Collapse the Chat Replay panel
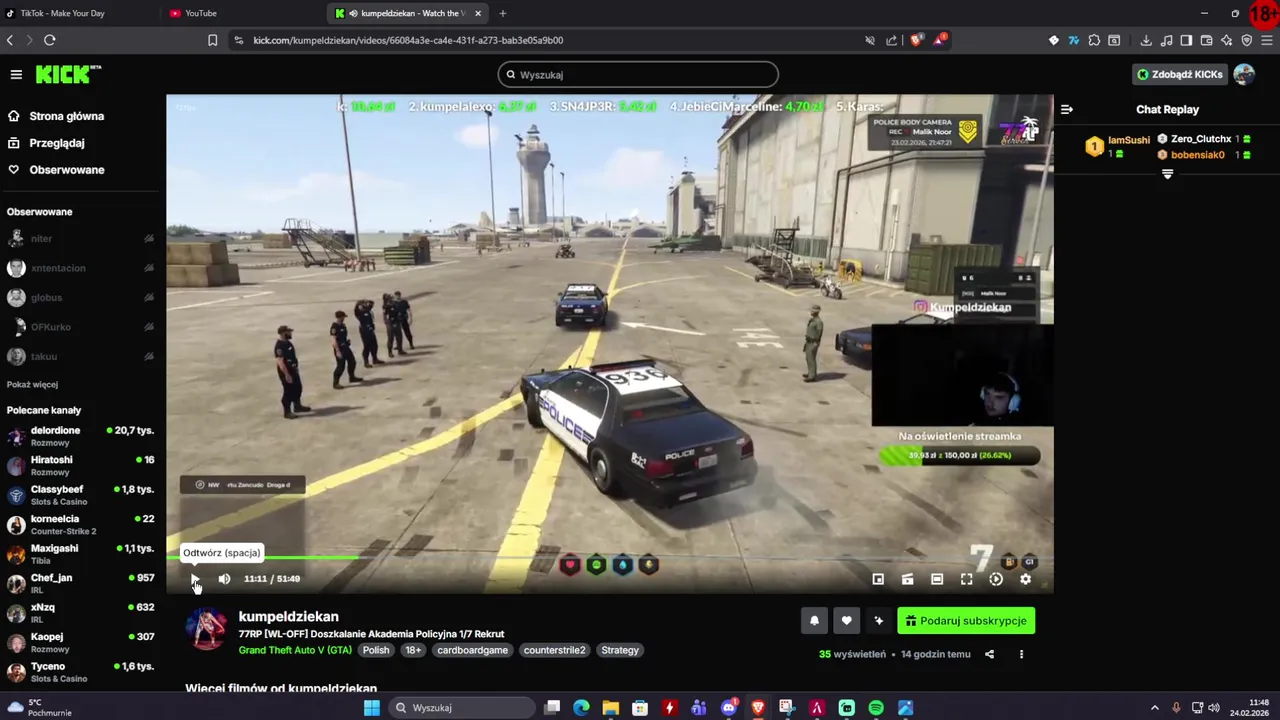This screenshot has height=720, width=1280. (x=1067, y=110)
